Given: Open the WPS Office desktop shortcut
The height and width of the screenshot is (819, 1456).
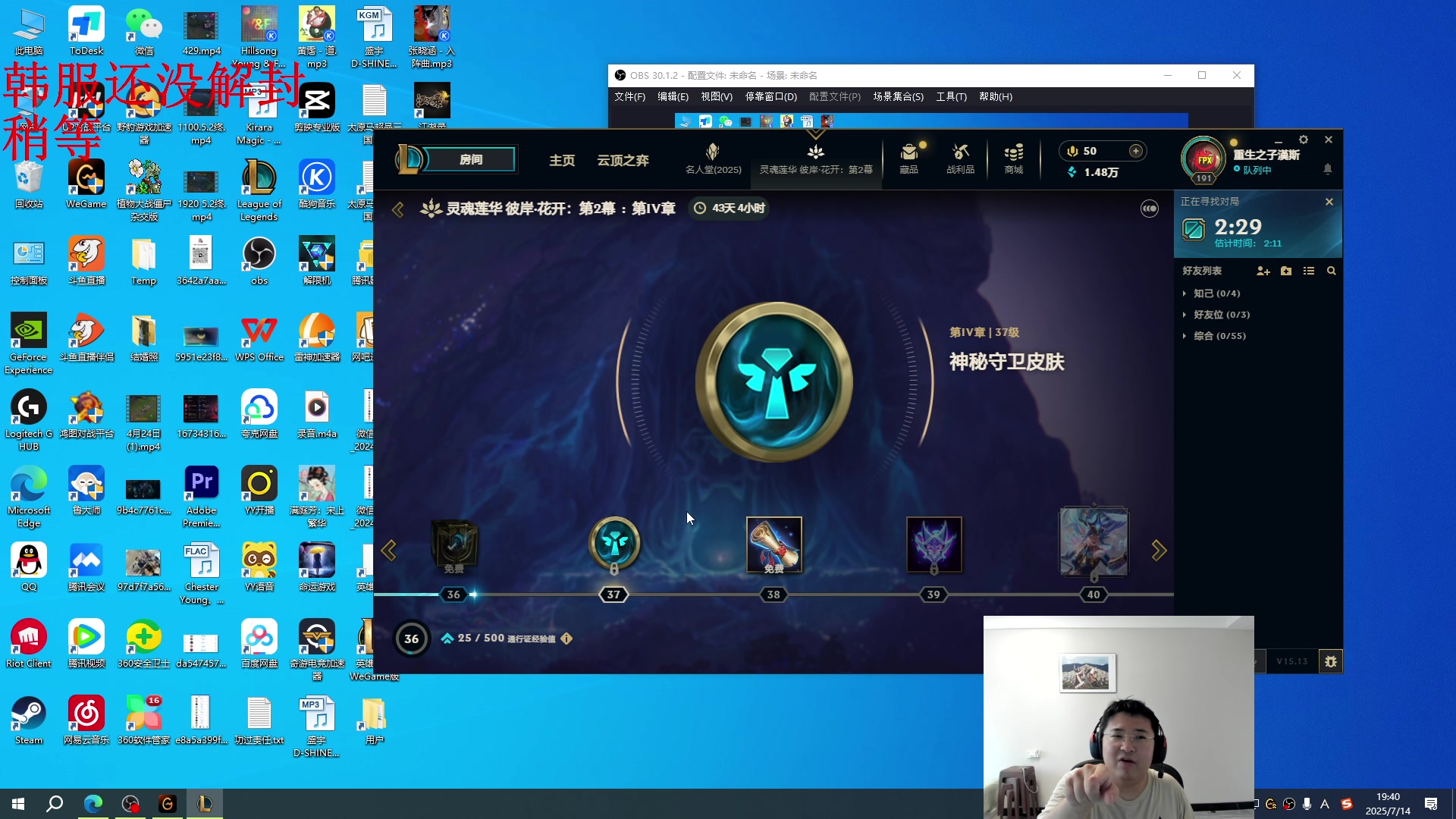Looking at the screenshot, I should pyautogui.click(x=259, y=338).
